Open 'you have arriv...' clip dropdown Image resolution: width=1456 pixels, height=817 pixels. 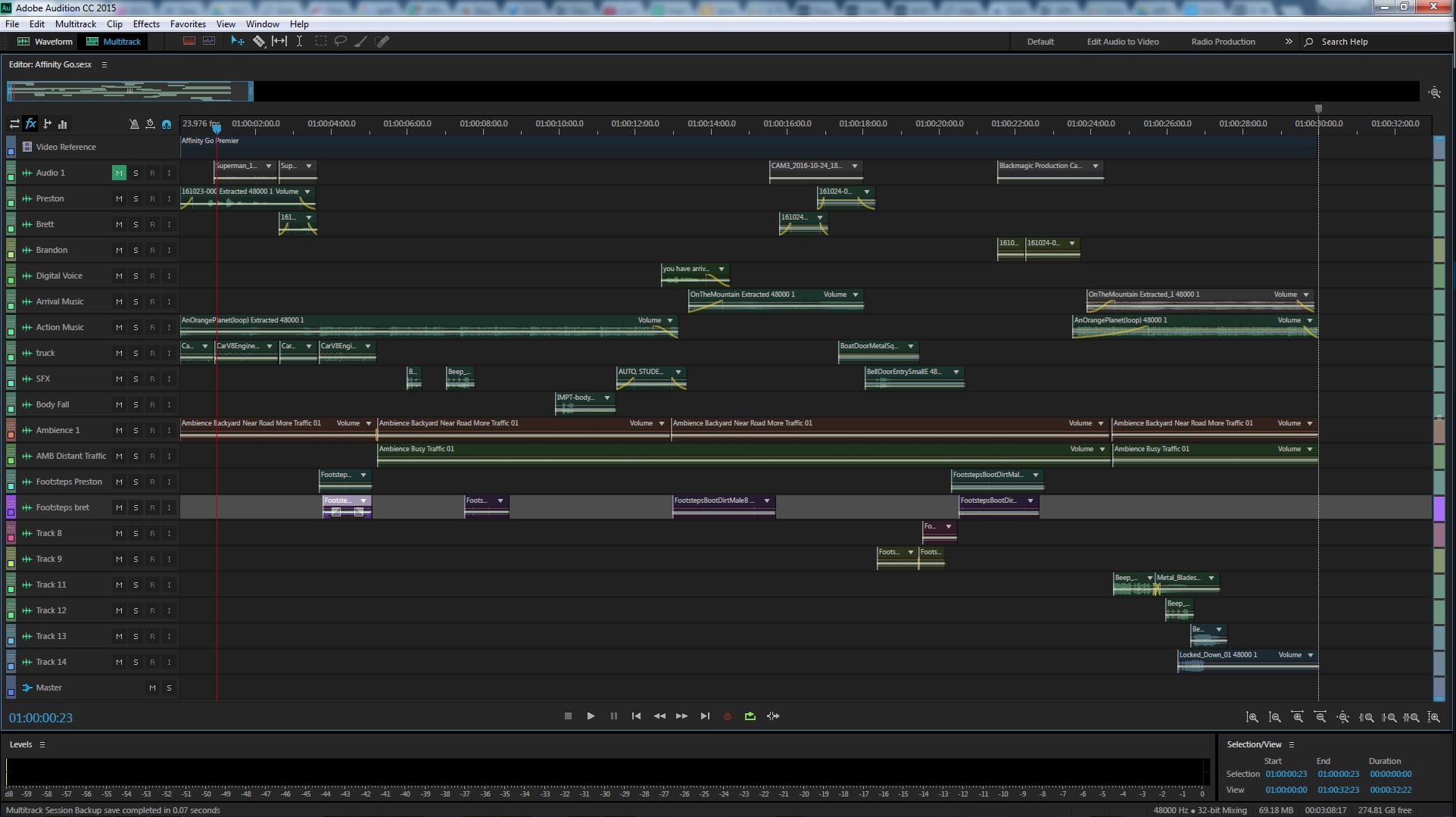722,269
